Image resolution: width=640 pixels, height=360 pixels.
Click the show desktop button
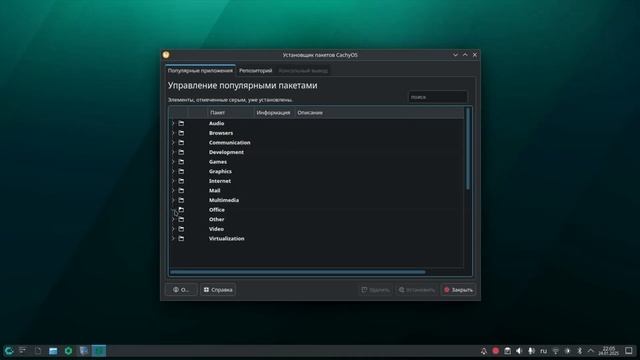pos(629,351)
